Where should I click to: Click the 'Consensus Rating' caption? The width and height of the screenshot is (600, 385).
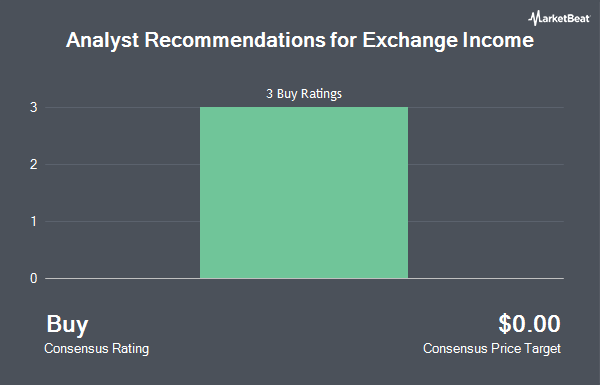(x=96, y=349)
